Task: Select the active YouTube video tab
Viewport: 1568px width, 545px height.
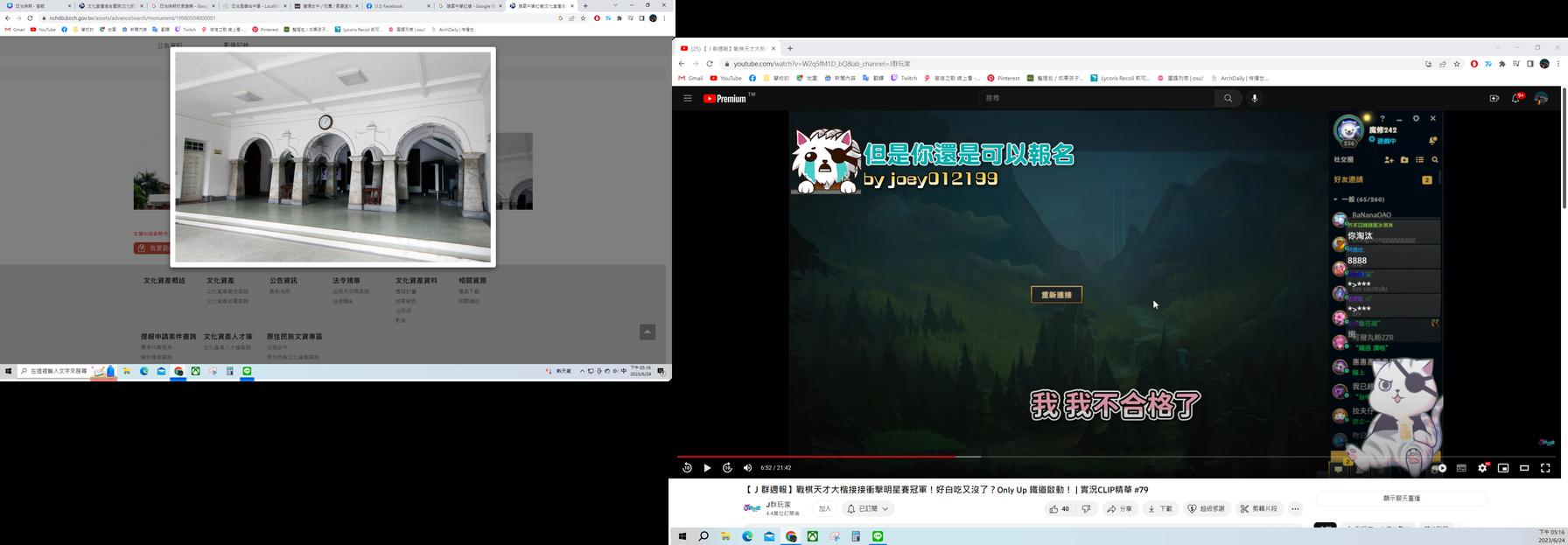Action: pos(728,48)
